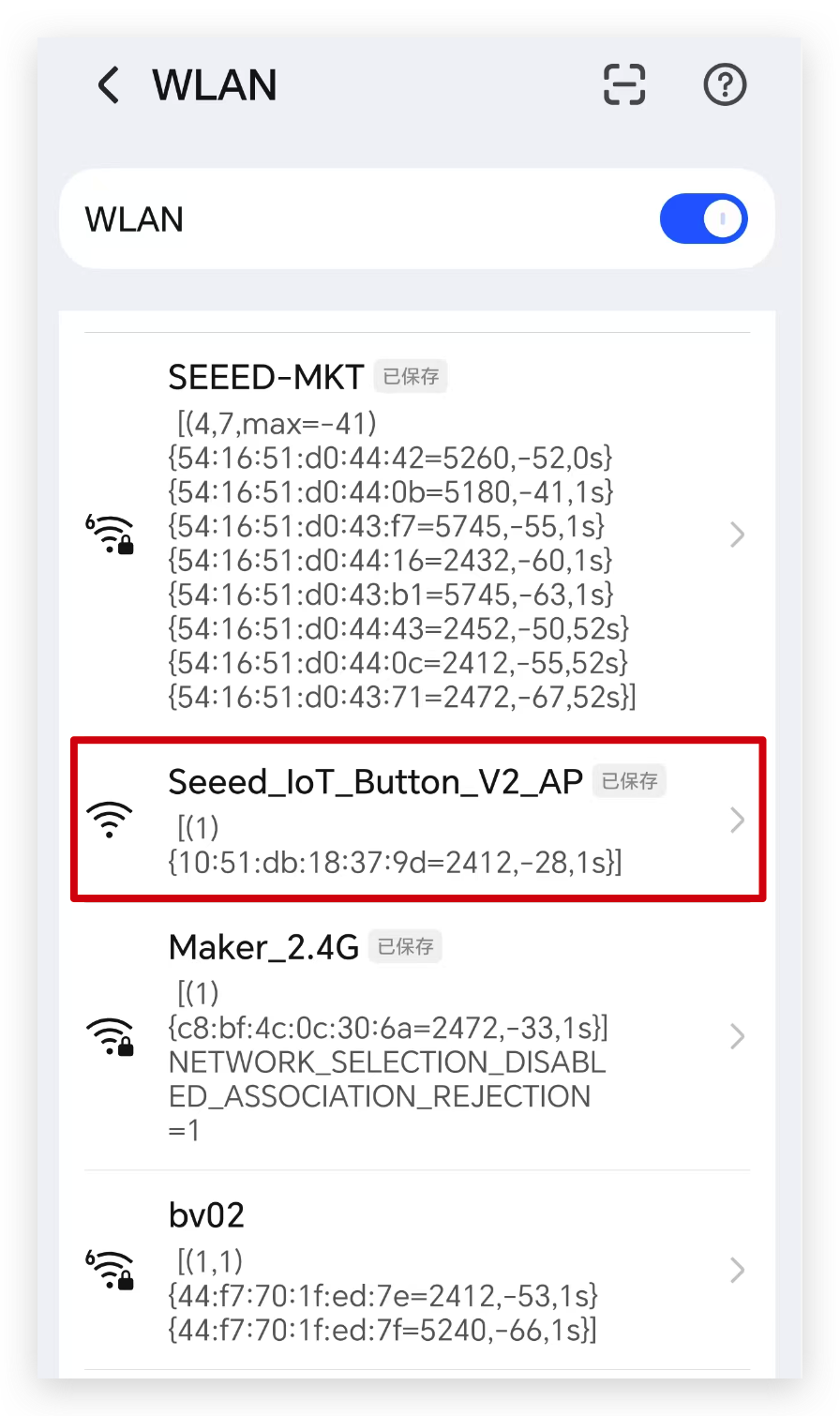Tap the SEEED-MKT Wi-Fi signal icon
Viewport: 840px width, 1416px height.
tap(111, 535)
